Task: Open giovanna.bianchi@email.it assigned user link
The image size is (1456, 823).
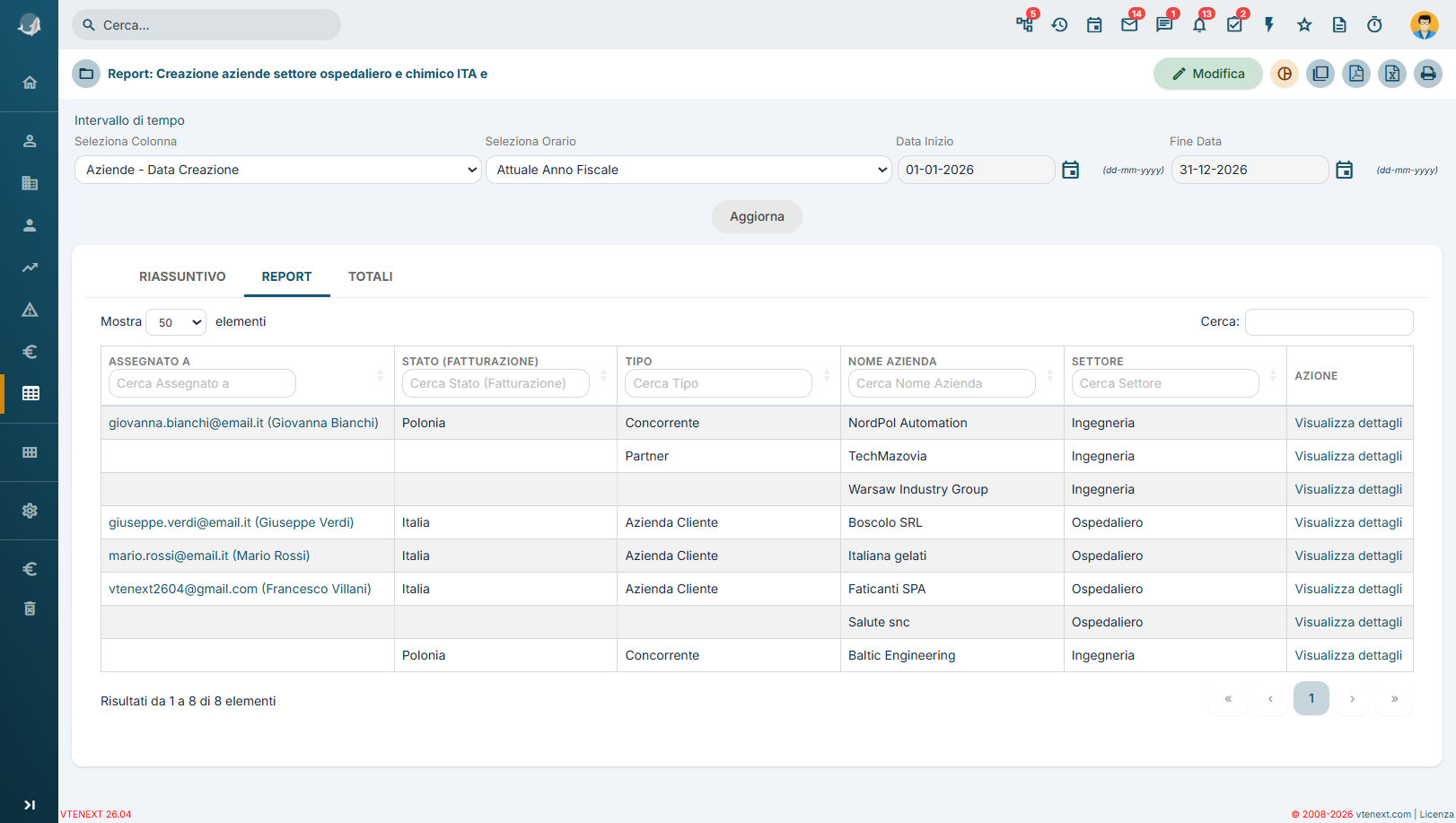Action: 243,423
